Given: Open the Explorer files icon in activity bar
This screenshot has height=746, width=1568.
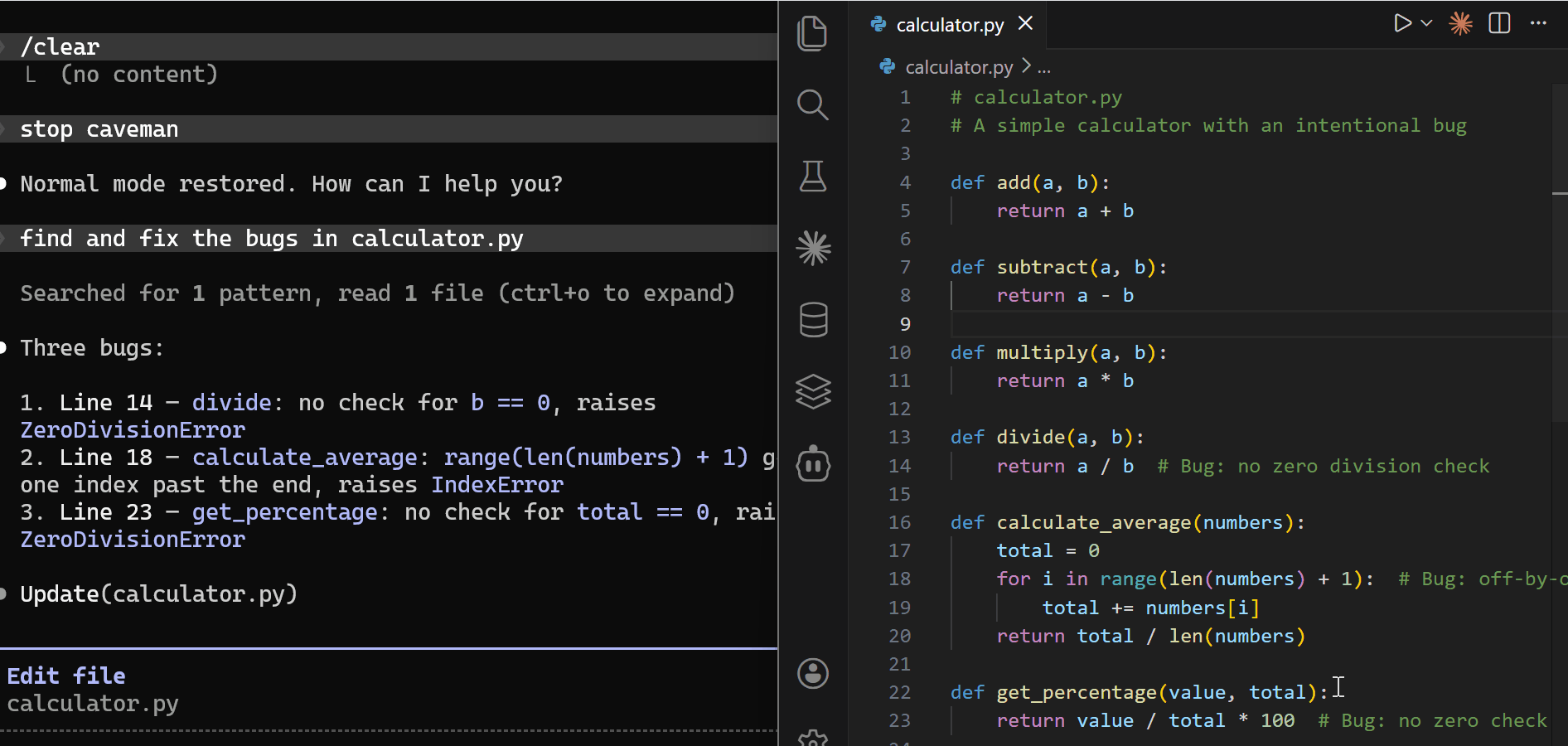Looking at the screenshot, I should 812,33.
